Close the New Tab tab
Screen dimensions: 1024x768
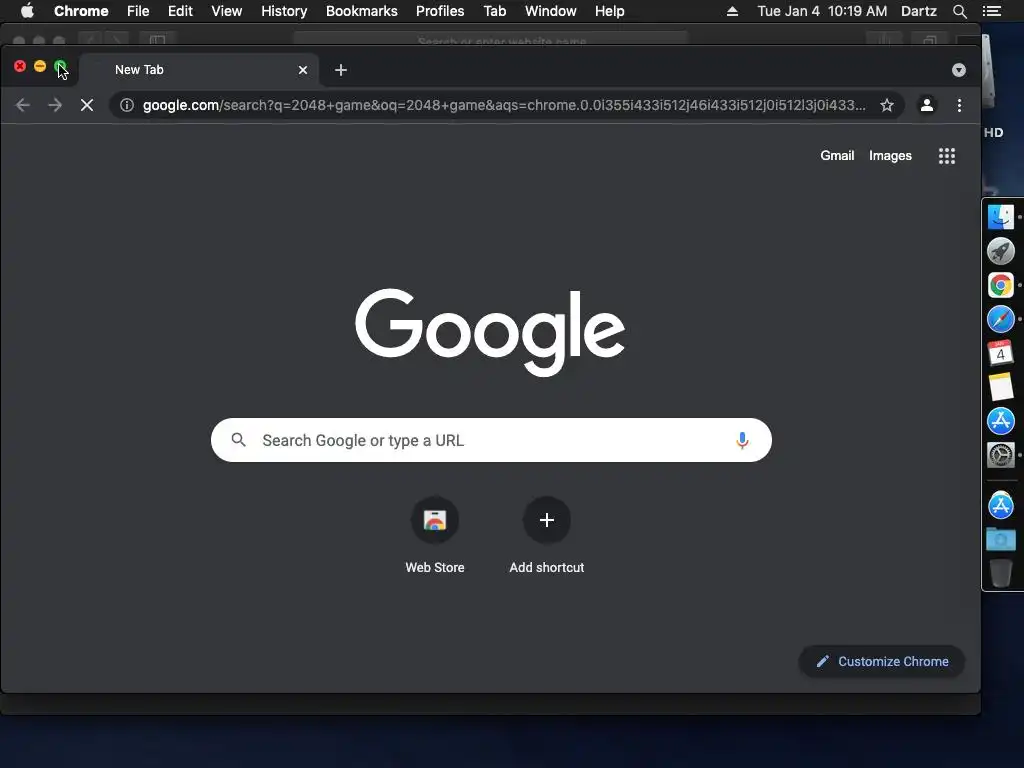click(303, 70)
